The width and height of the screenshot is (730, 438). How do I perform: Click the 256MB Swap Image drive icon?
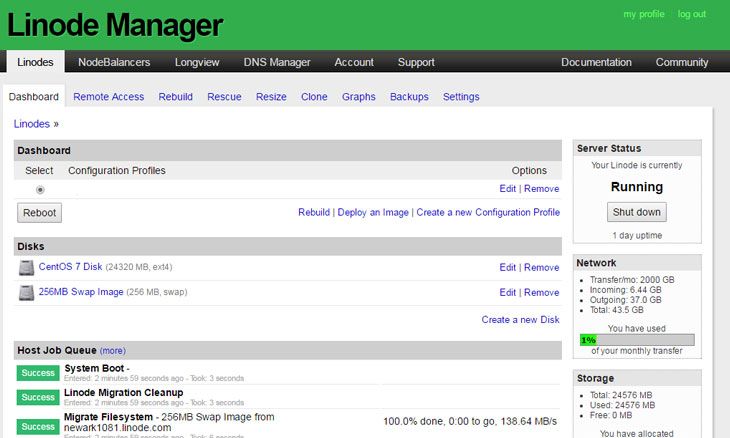[x=26, y=293]
